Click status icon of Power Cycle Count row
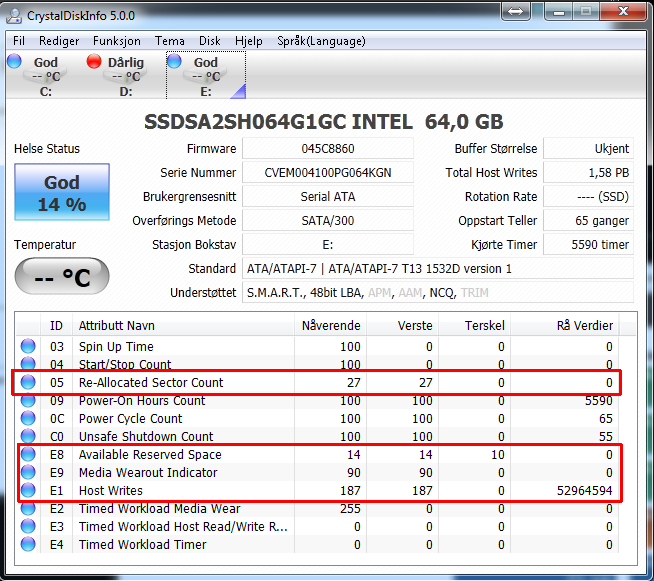The image size is (654, 581). click(28, 418)
